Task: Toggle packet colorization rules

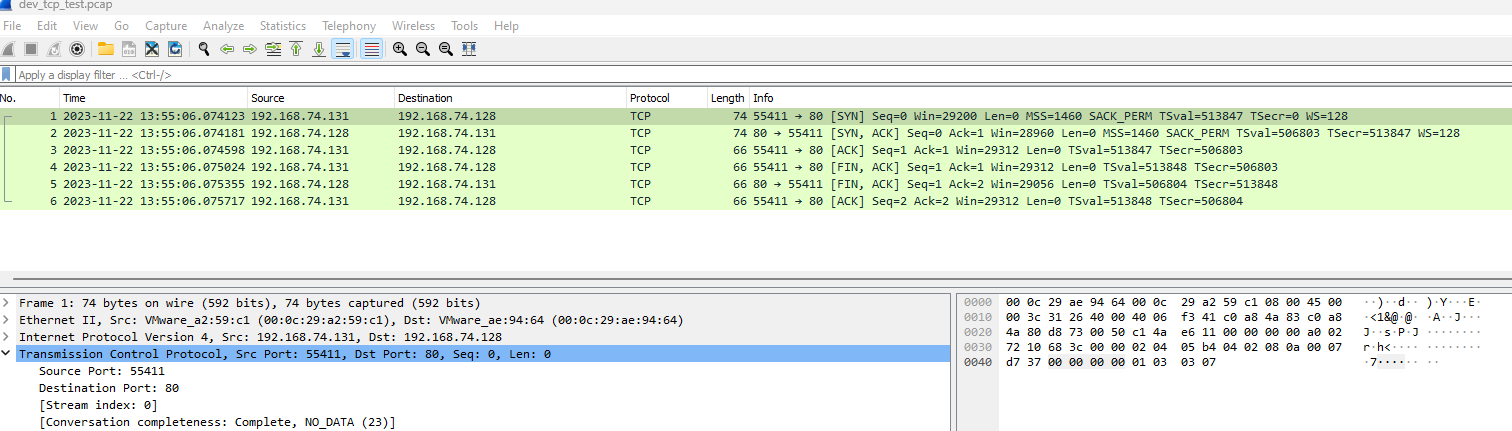Action: (371, 49)
